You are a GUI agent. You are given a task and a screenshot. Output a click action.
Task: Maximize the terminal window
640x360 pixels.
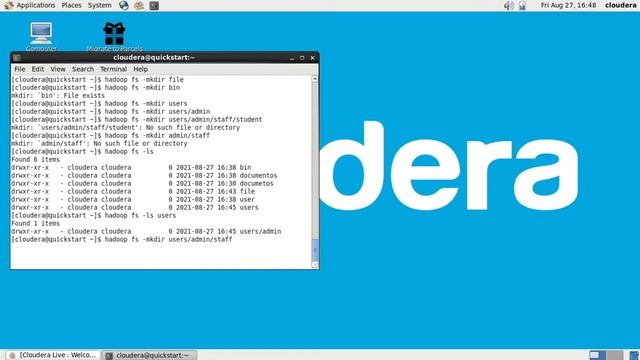coord(302,58)
